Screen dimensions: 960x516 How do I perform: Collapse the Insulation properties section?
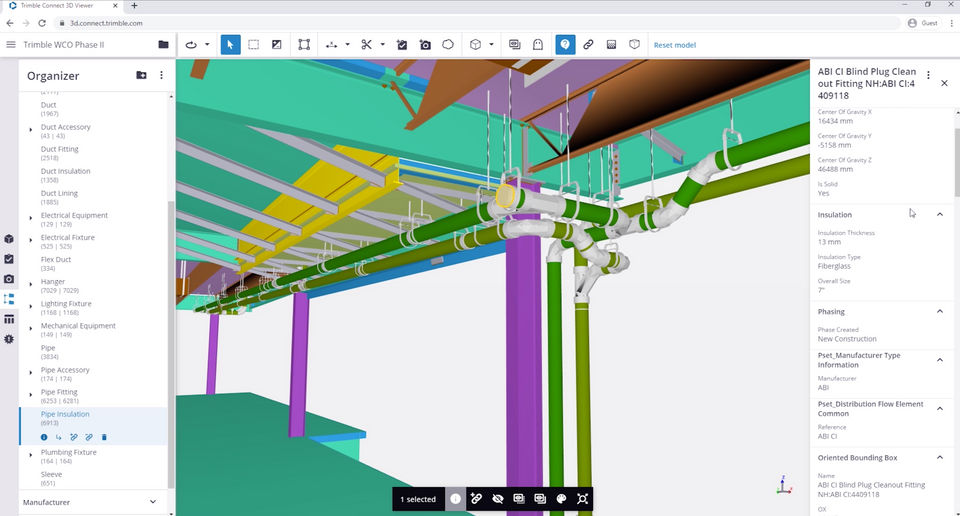click(x=939, y=214)
